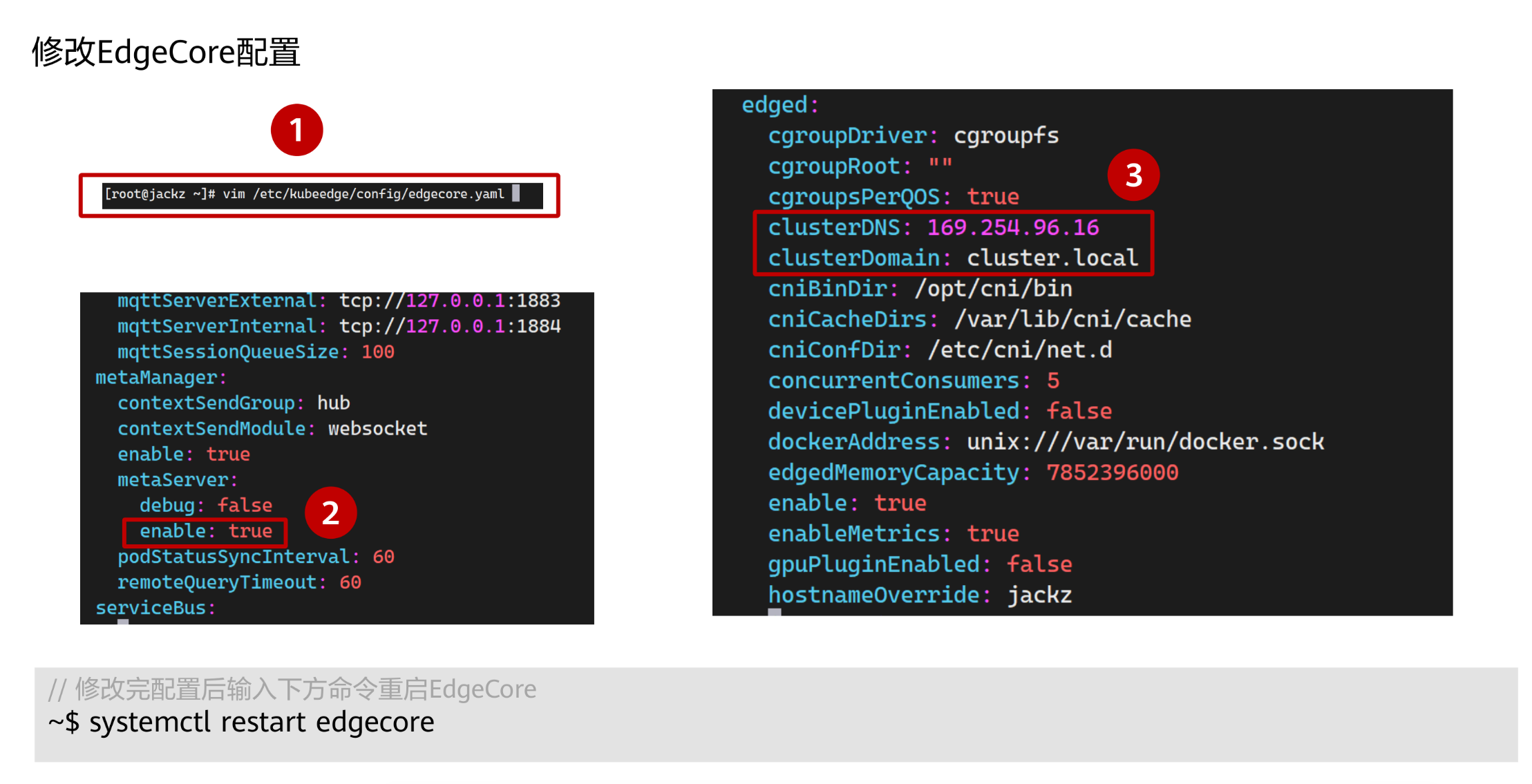
Task: Click the systemctl restart edgecore command
Action: 261,723
